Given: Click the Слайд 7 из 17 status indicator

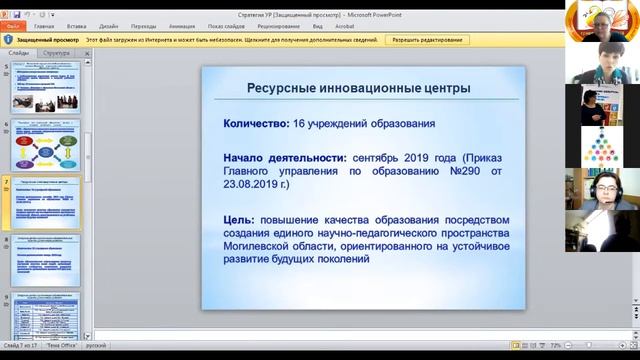Looking at the screenshot, I should tap(20, 345).
